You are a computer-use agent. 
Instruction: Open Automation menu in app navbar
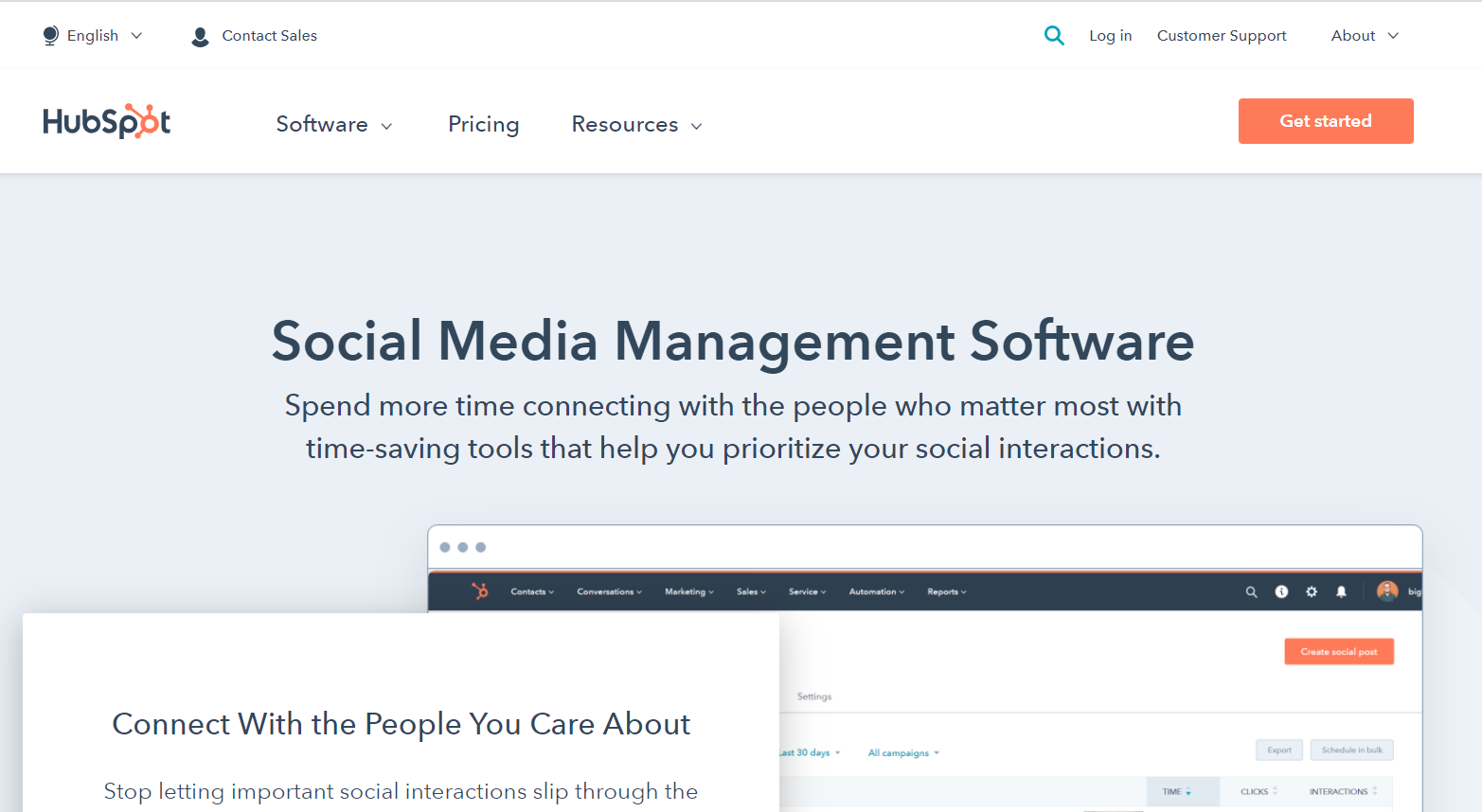tap(877, 591)
